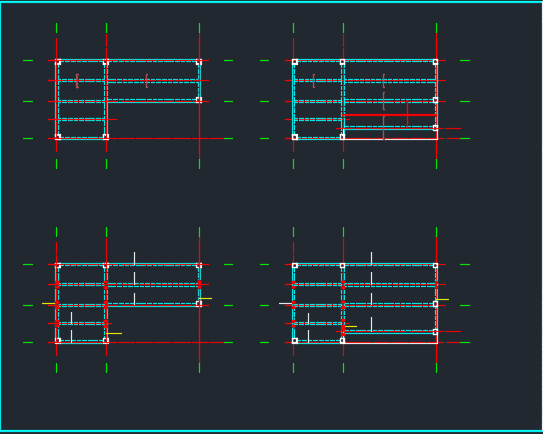
Task: Select the top-right column square of upper-right plan
Action: (x=435, y=62)
